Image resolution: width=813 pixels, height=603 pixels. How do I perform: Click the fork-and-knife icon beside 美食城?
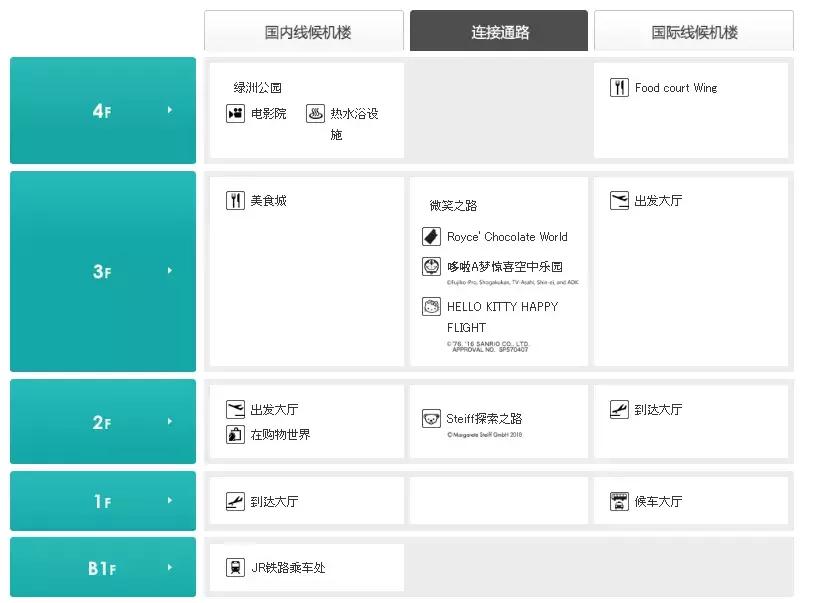coord(235,200)
